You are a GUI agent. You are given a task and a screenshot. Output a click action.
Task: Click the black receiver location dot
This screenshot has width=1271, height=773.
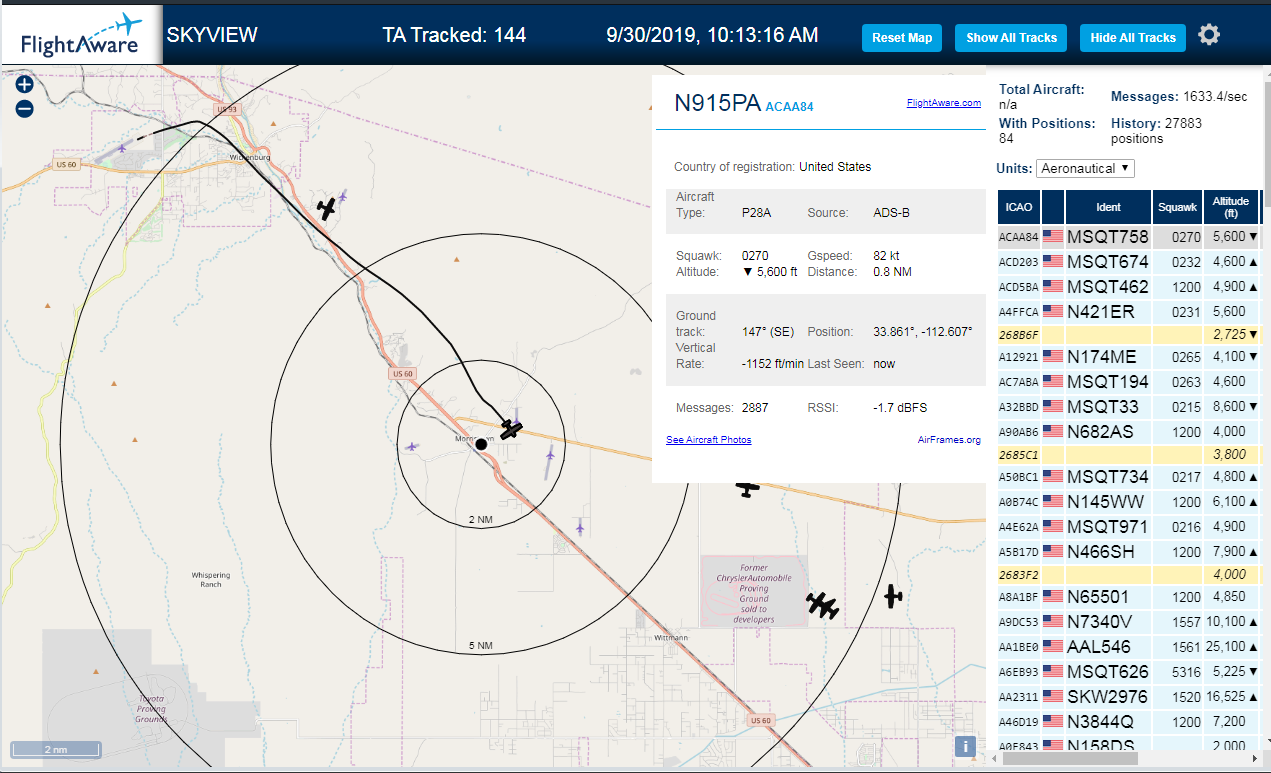[x=481, y=444]
